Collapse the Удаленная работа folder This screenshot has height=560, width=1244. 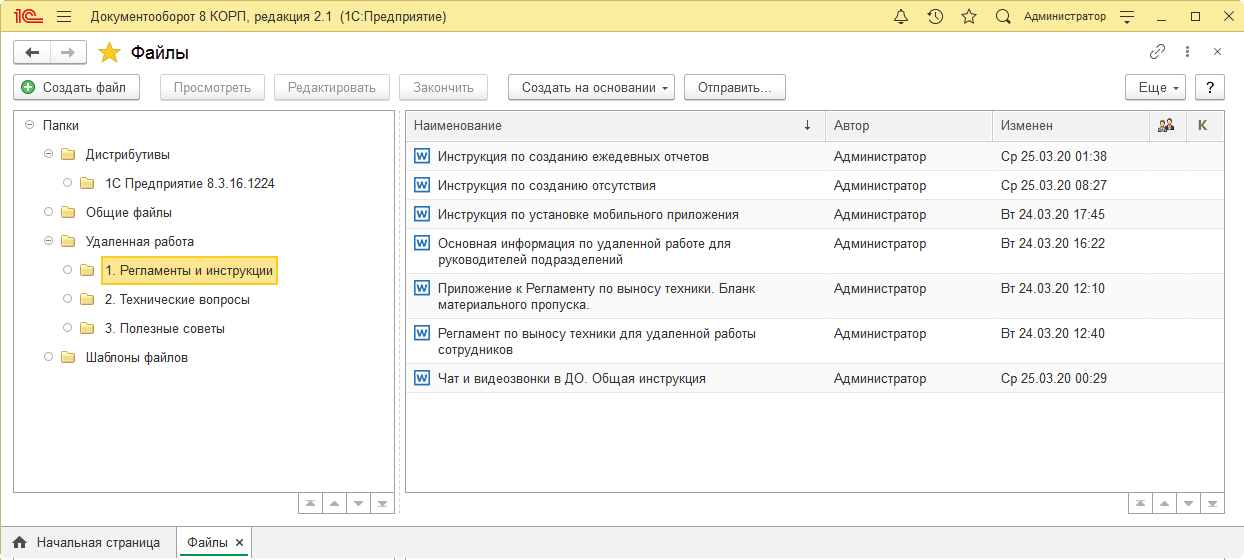coord(49,241)
